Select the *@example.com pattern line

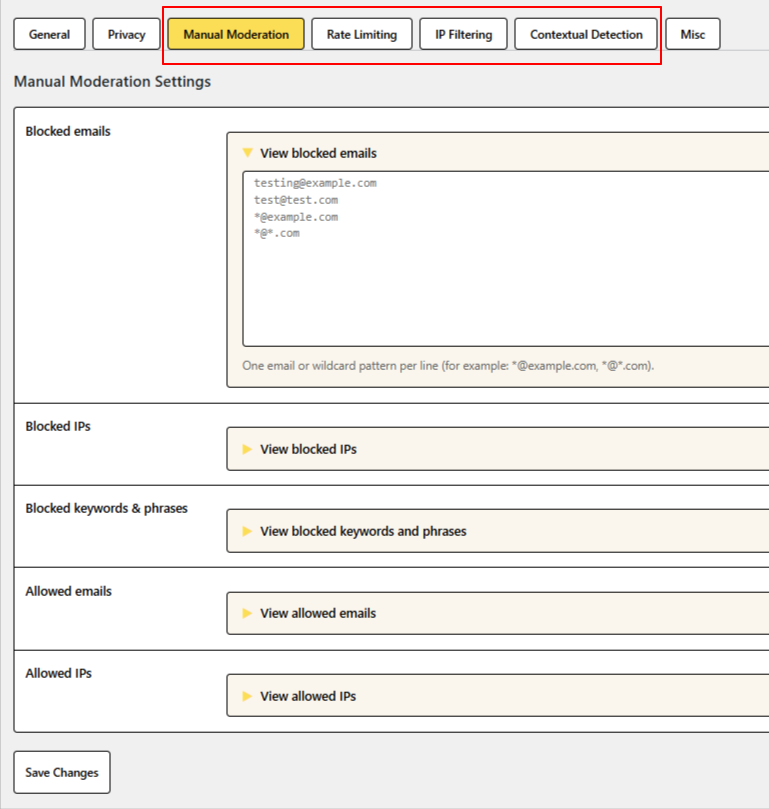[x=296, y=217]
